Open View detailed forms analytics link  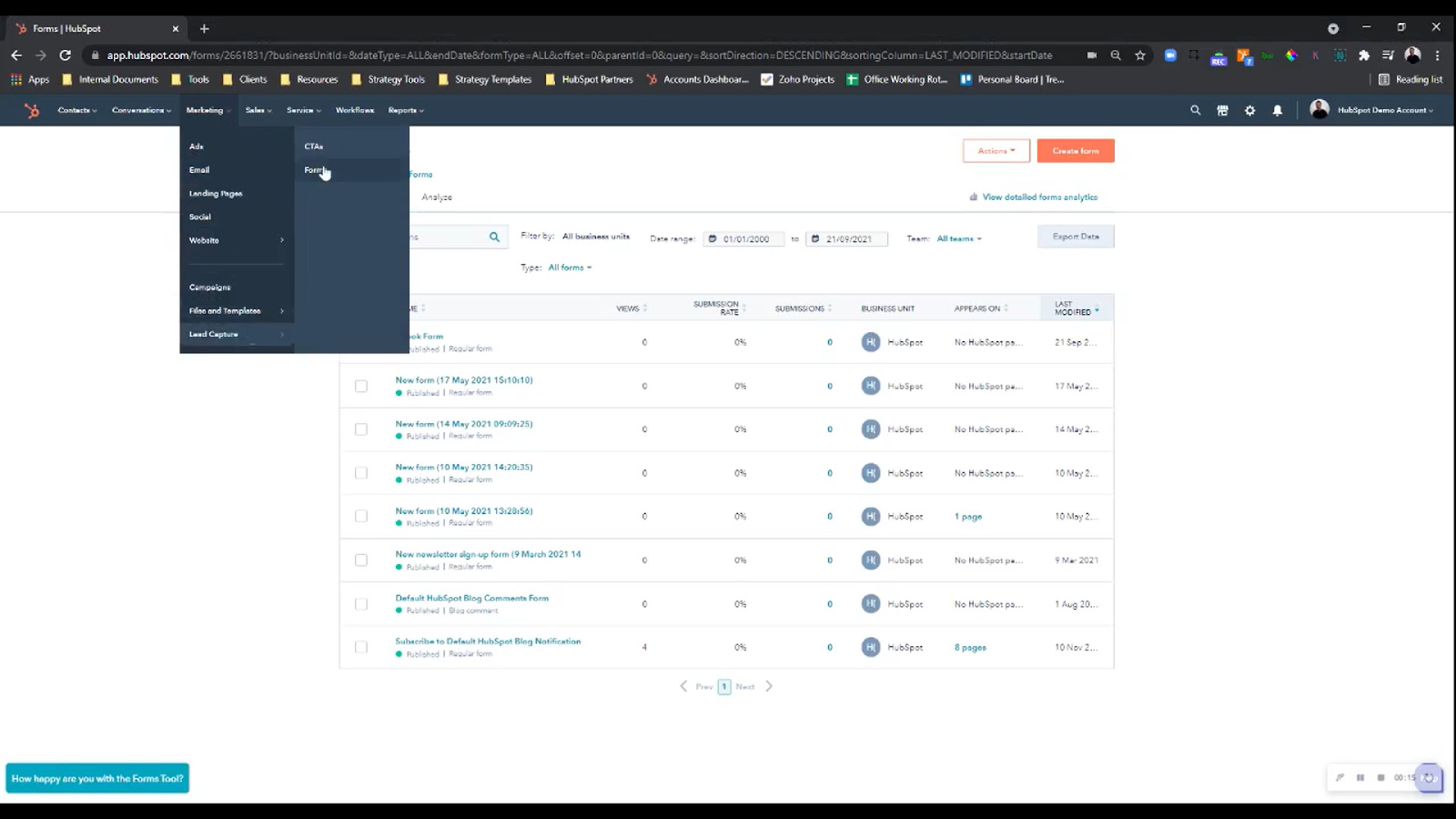[1040, 196]
